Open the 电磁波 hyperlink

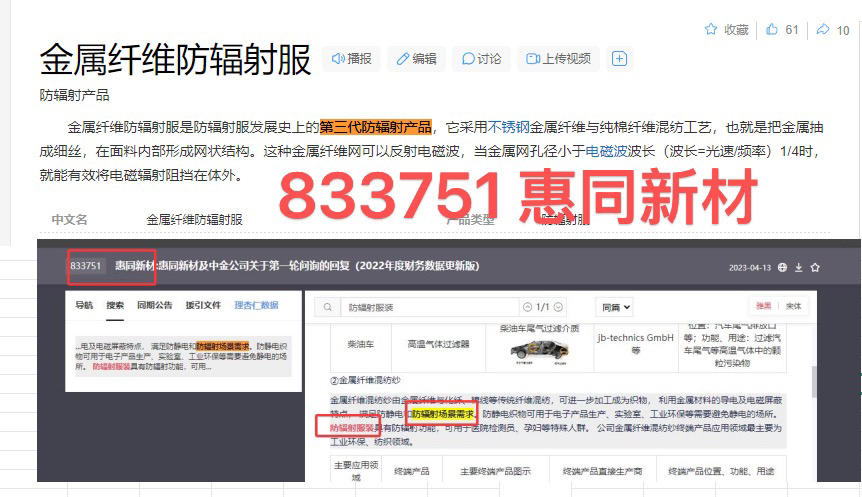pyautogui.click(x=606, y=151)
